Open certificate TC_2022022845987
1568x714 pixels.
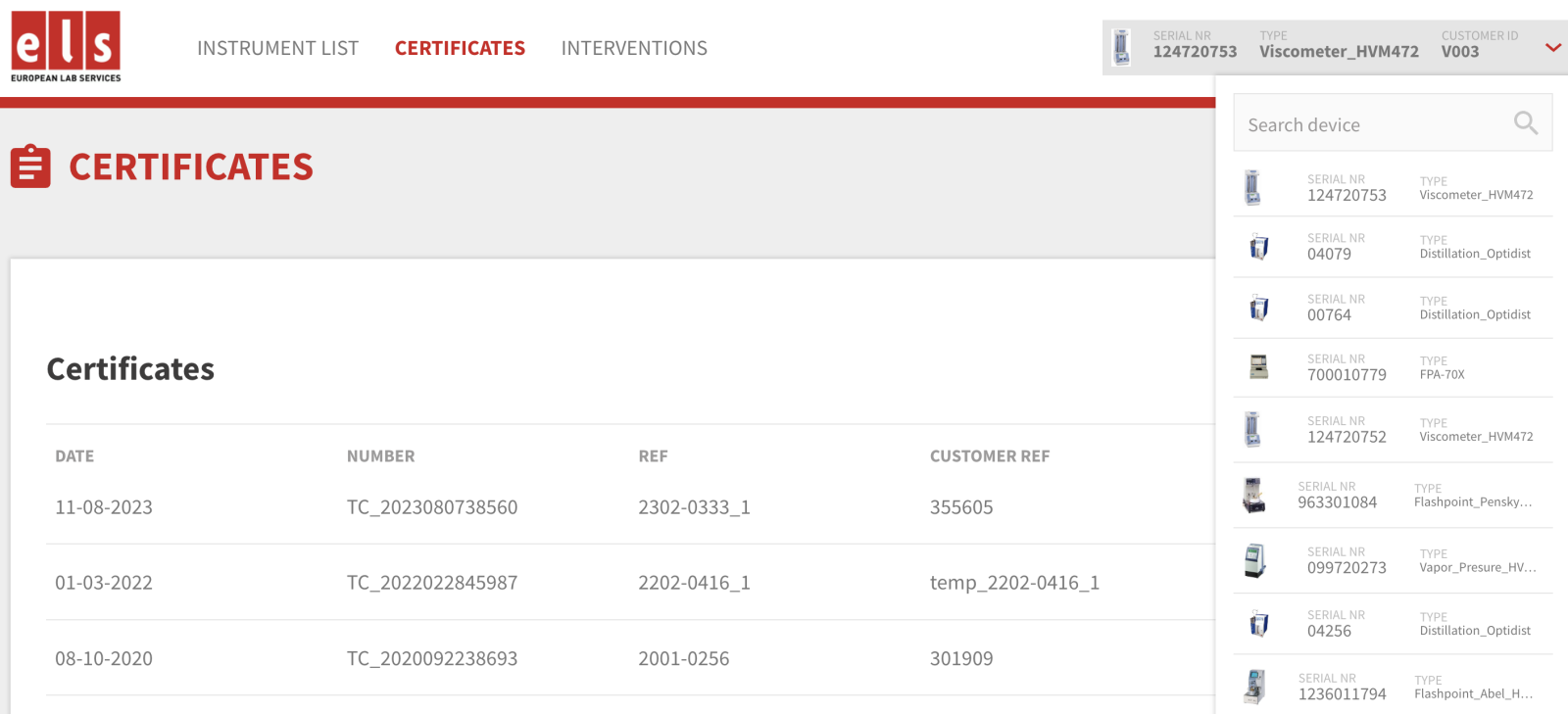coord(431,583)
